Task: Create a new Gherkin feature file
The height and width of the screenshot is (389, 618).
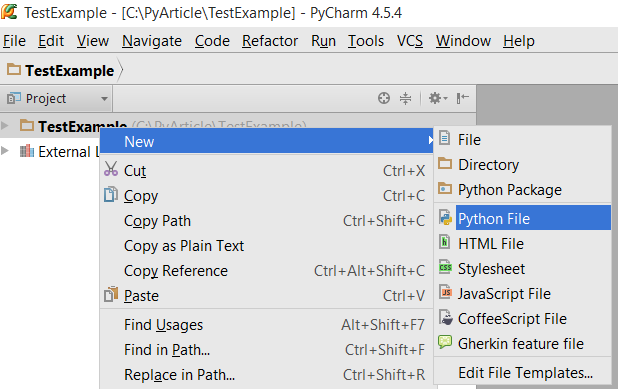Action: click(523, 344)
